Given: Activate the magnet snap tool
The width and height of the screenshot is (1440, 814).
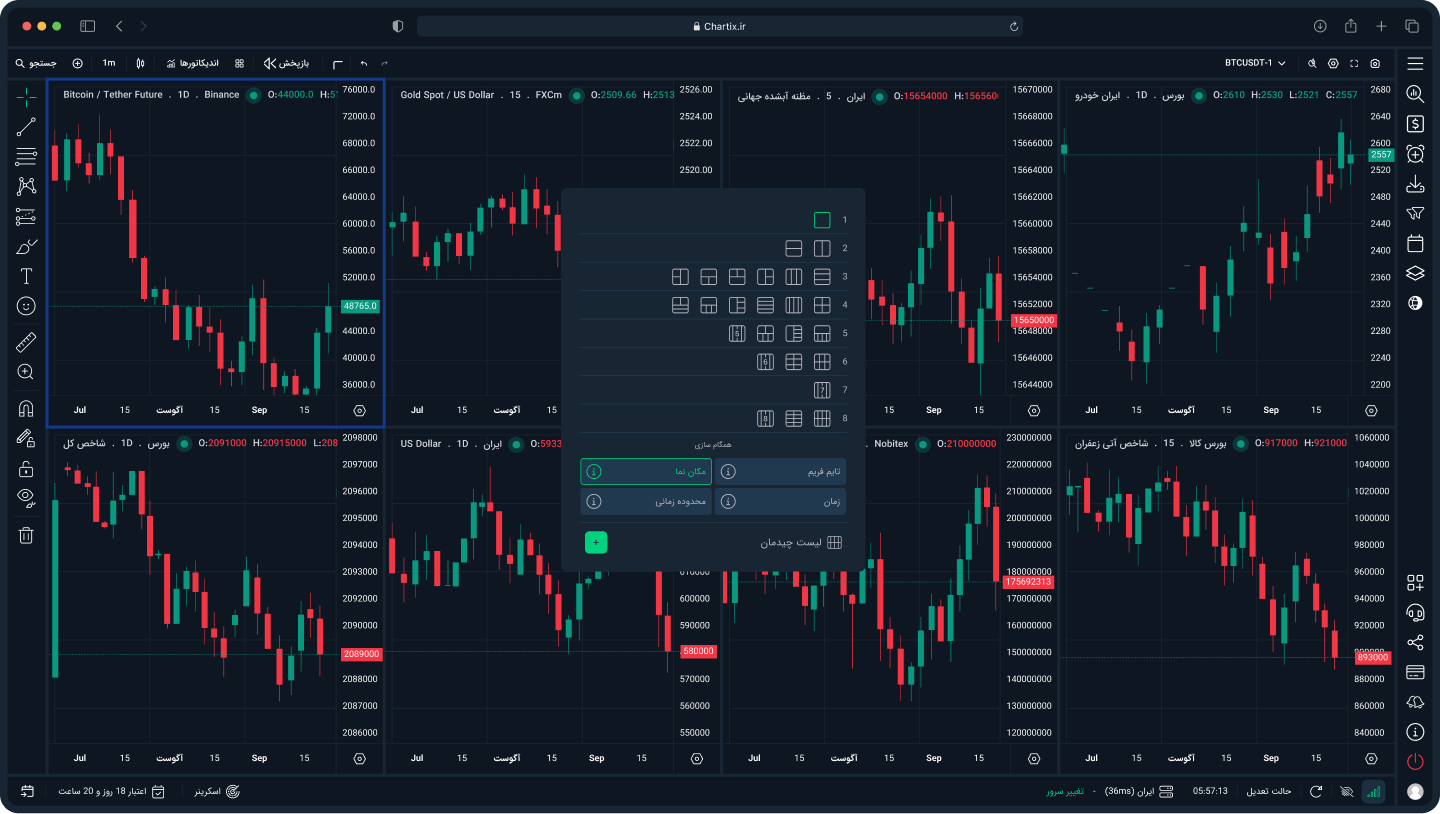Looking at the screenshot, I should click(26, 408).
